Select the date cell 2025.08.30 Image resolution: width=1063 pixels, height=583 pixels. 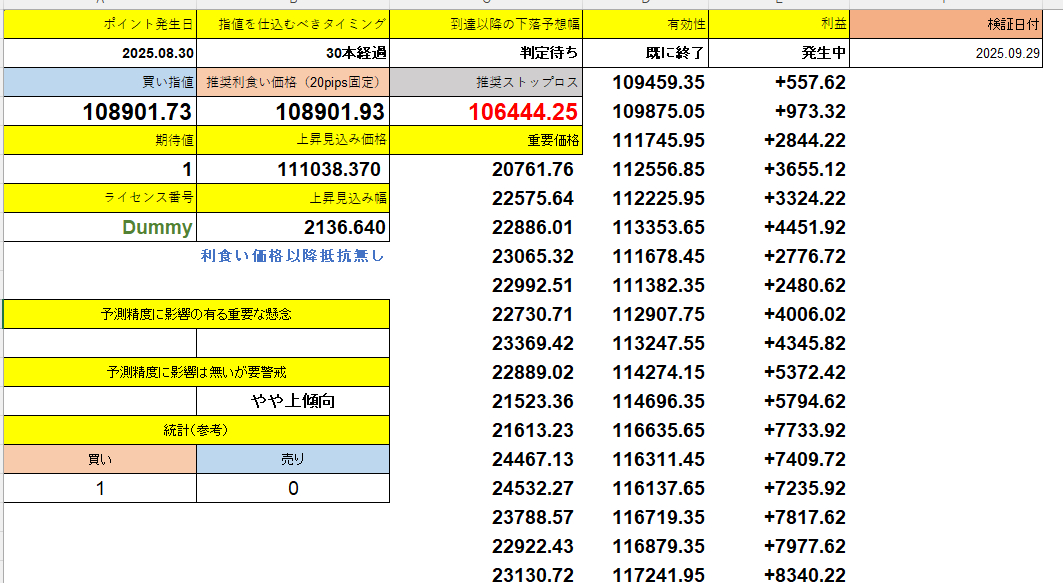(100, 53)
